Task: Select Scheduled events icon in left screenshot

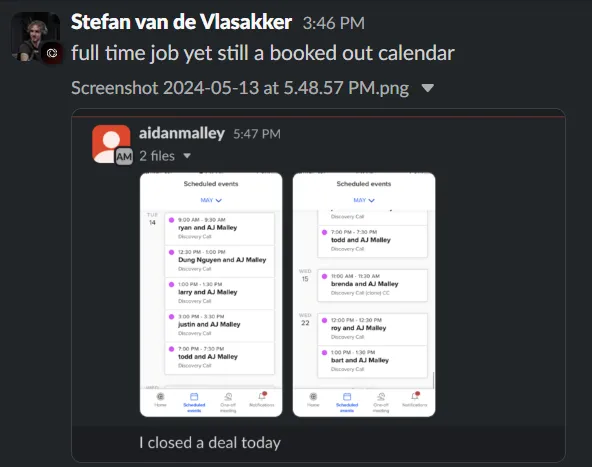Action: pos(194,402)
